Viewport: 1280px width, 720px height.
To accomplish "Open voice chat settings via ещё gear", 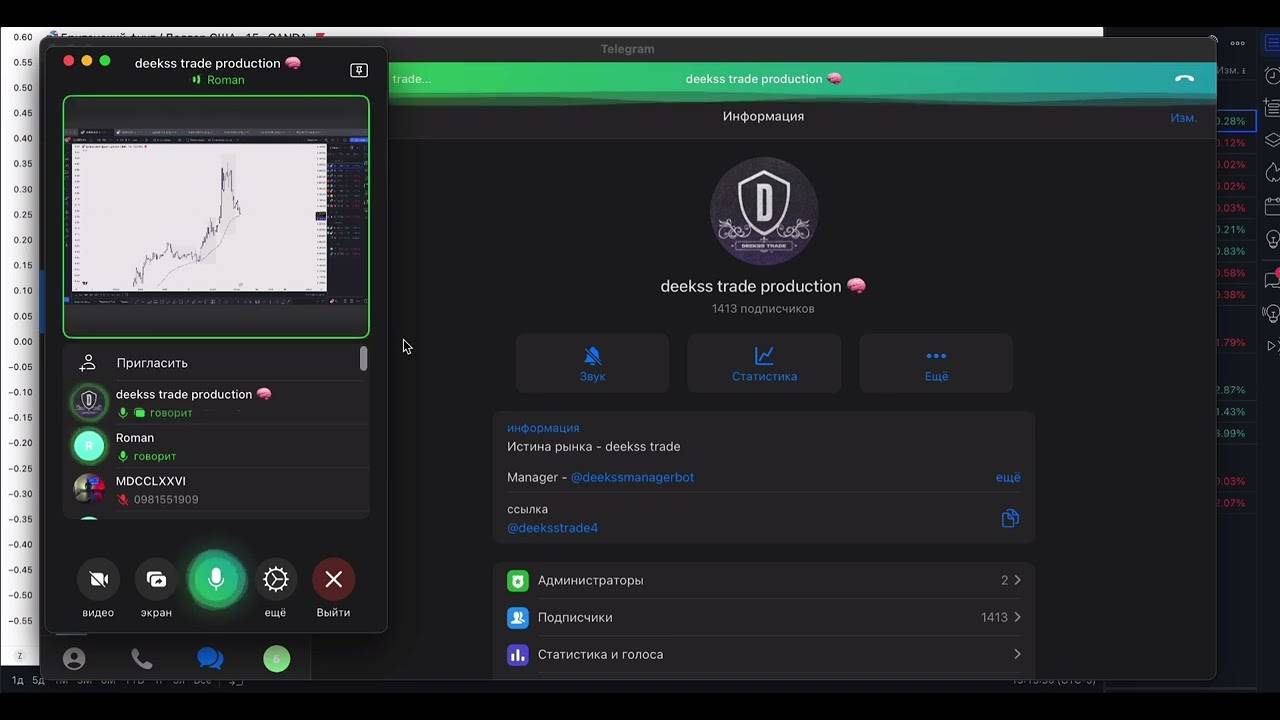I will pos(275,579).
